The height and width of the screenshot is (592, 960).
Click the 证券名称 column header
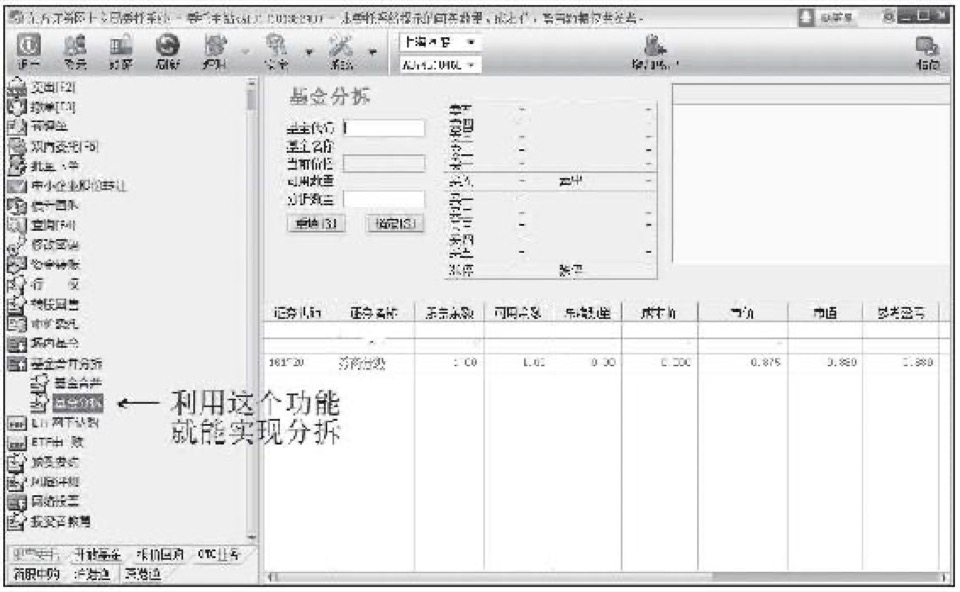[x=373, y=313]
